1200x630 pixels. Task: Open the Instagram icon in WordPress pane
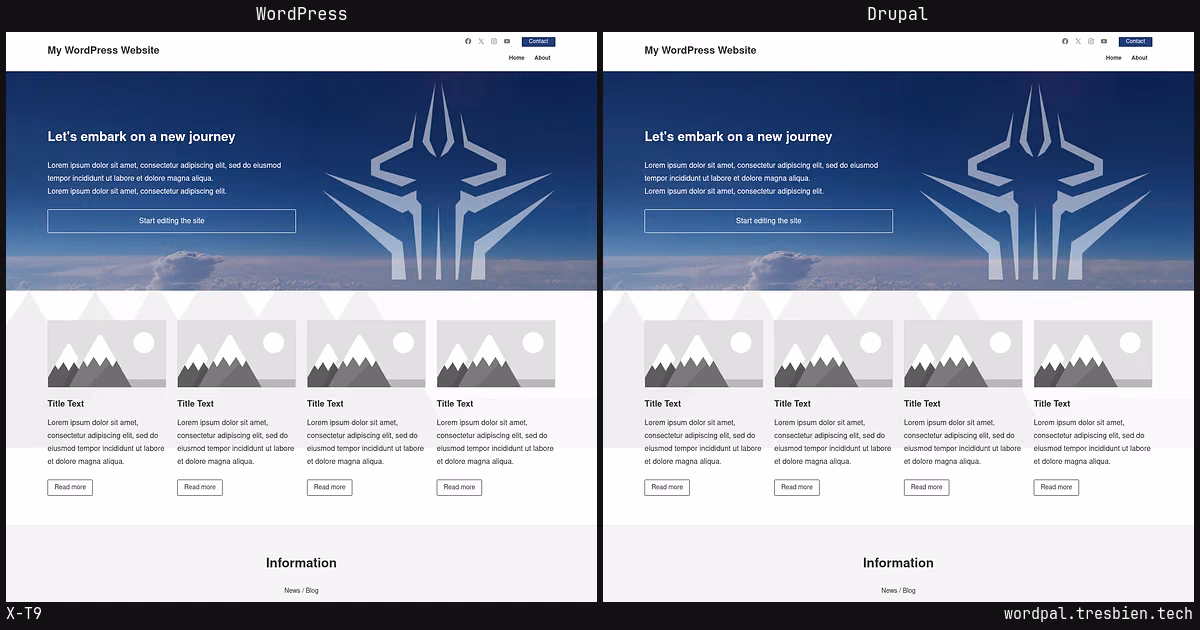coord(494,41)
